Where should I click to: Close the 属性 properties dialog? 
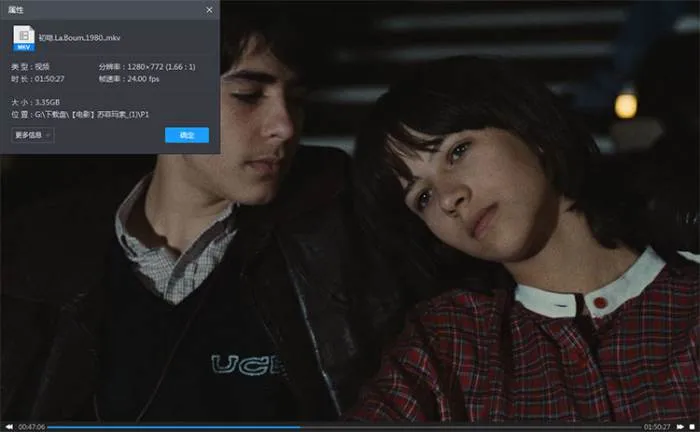click(209, 9)
